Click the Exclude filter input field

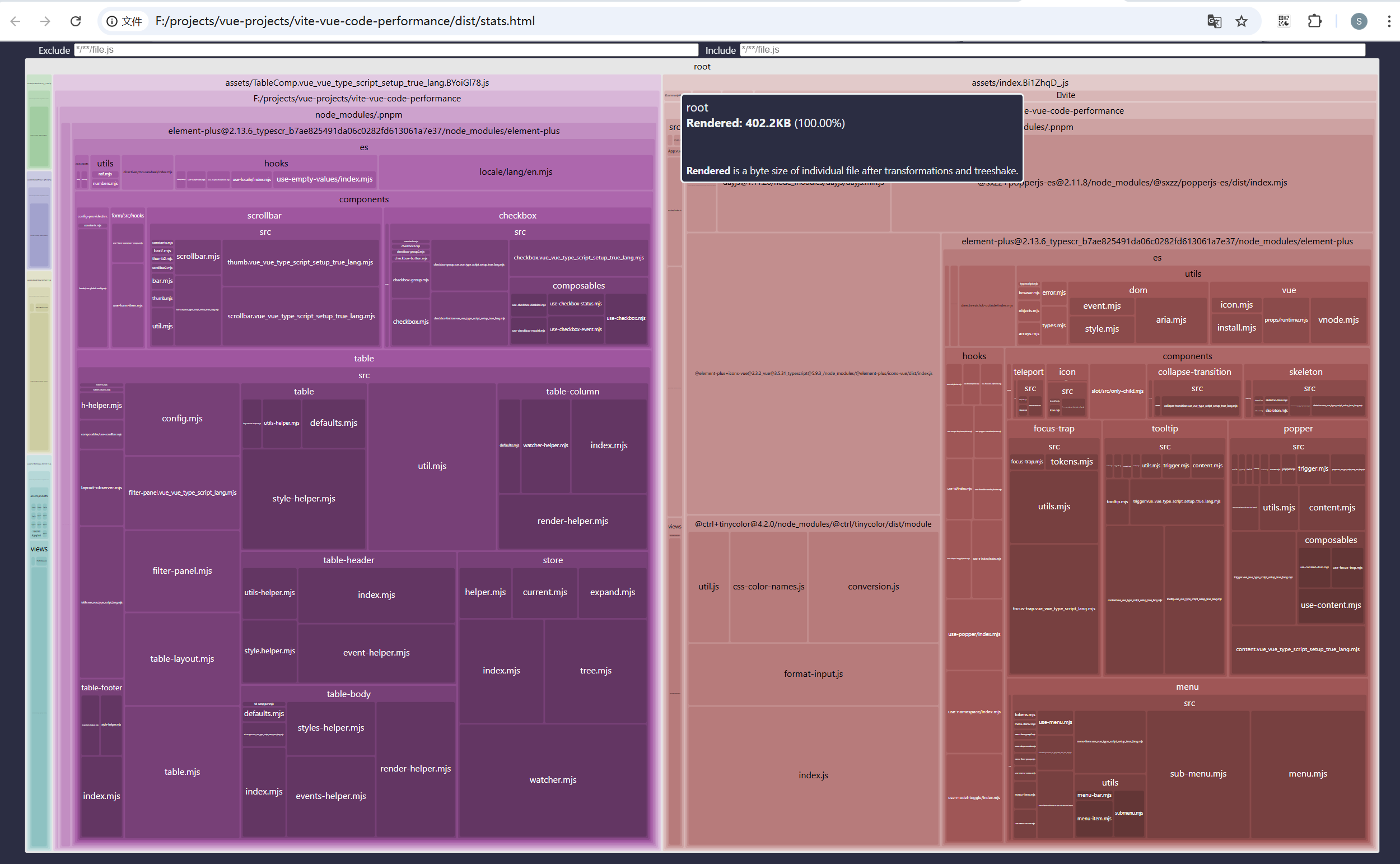point(386,50)
